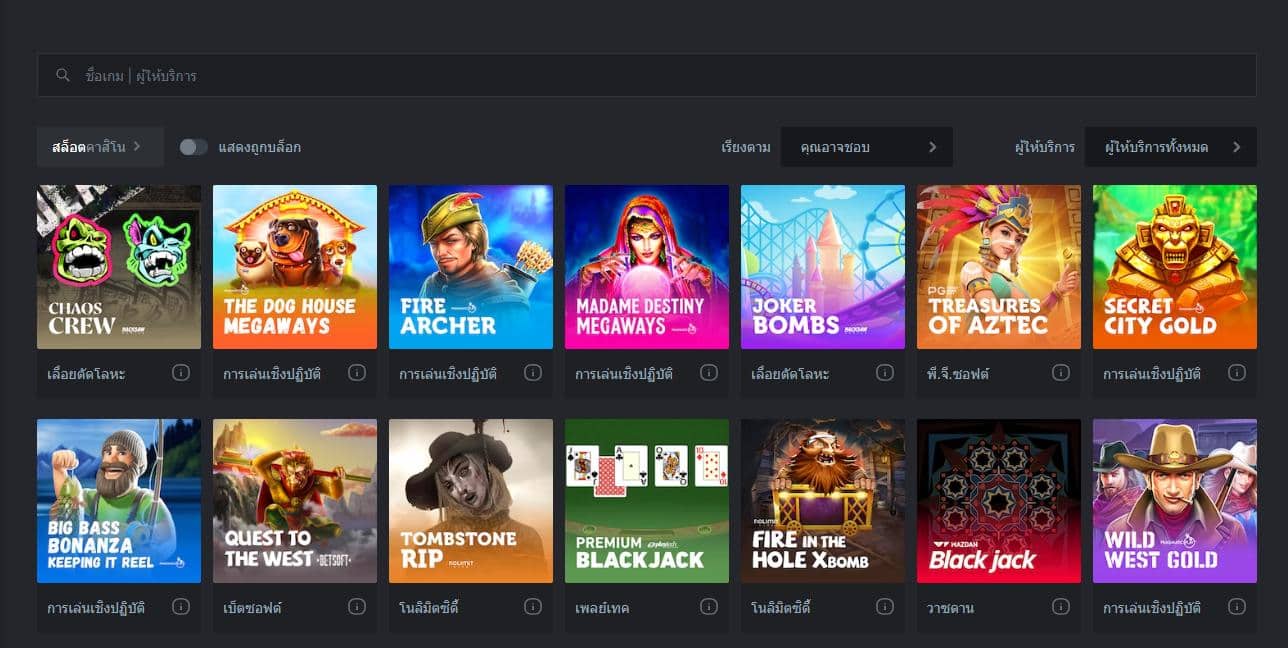
Task: Click provider label เบ็ตซอฟต์ under Quest to the West
Action: click(x=252, y=608)
